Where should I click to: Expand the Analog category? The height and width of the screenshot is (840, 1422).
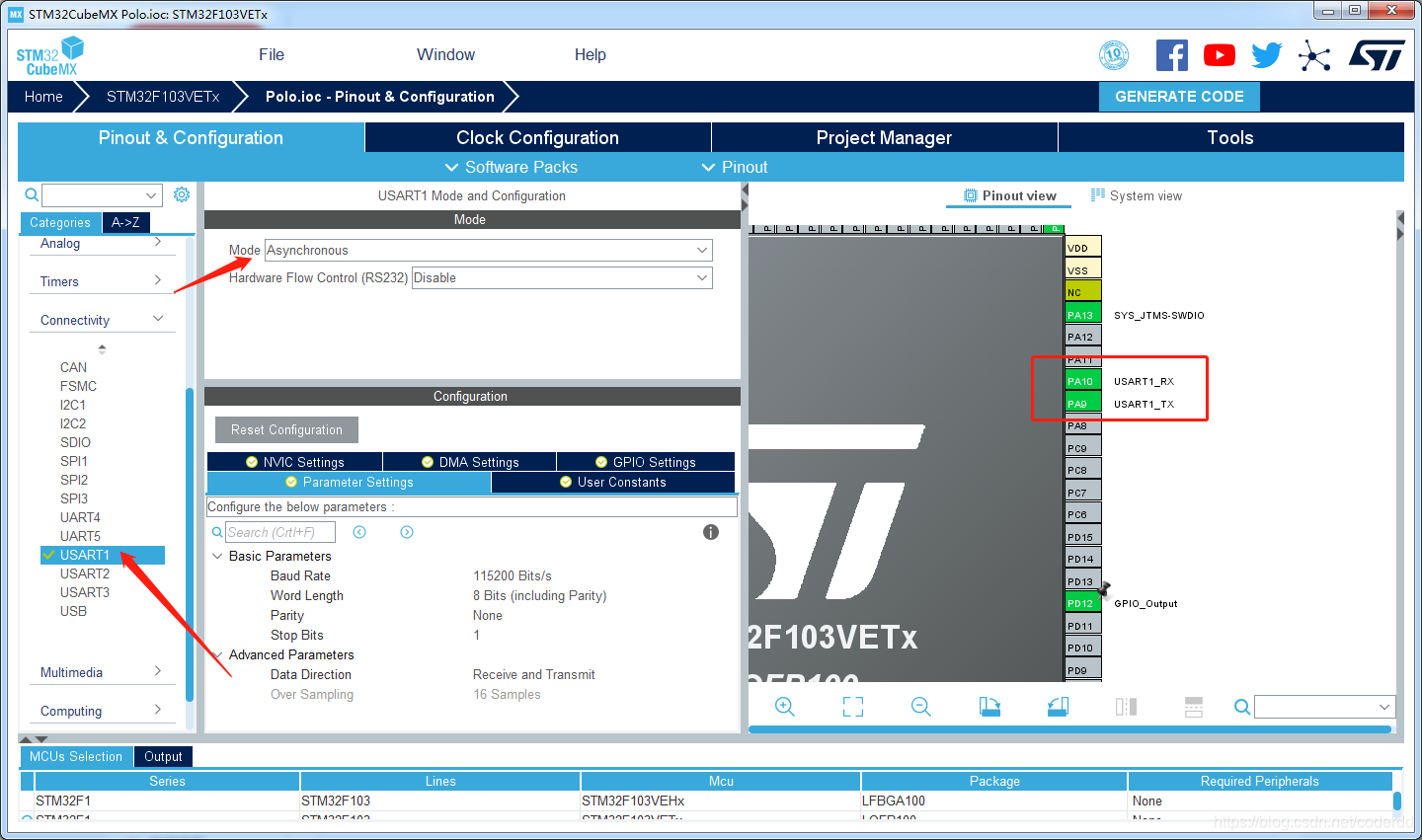point(101,243)
